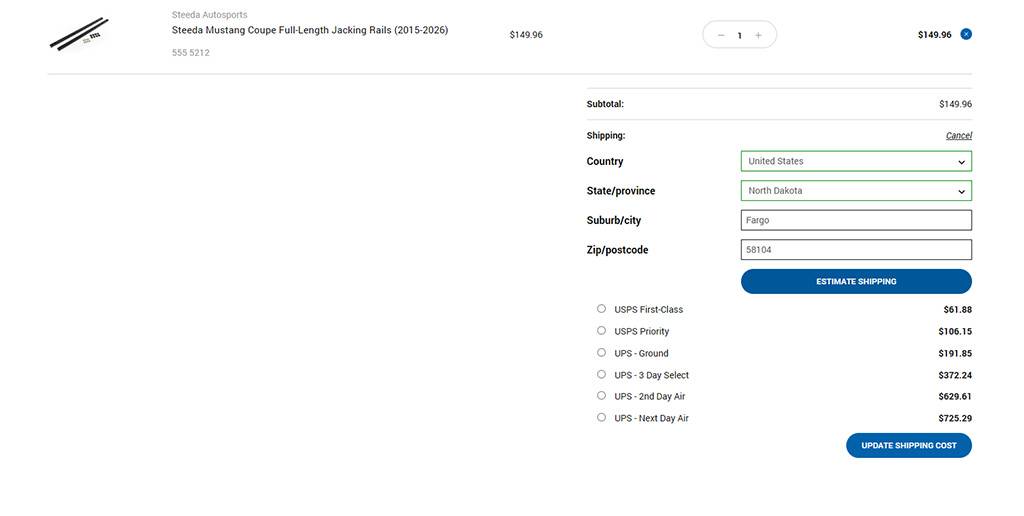This screenshot has height=516, width=1024.
Task: Click the $372.24 3 Day Select price
Action: click(955, 375)
